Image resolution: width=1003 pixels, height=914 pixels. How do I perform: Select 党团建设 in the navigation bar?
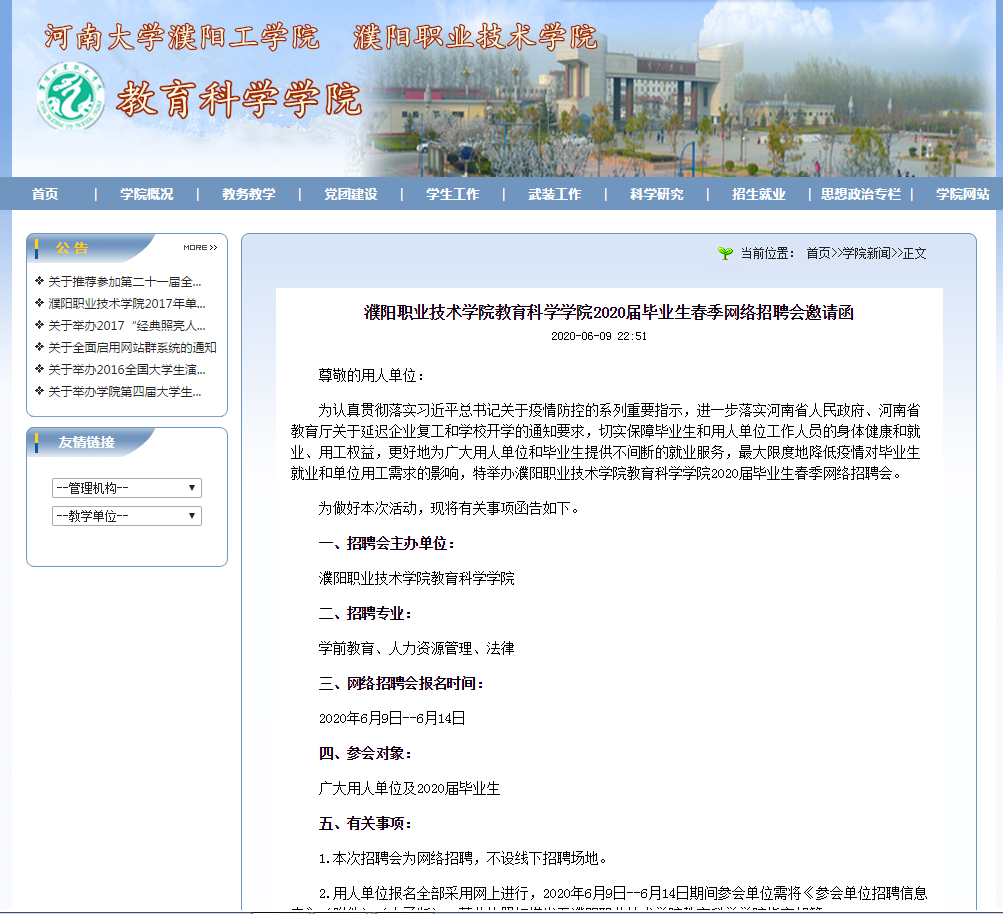coord(351,194)
